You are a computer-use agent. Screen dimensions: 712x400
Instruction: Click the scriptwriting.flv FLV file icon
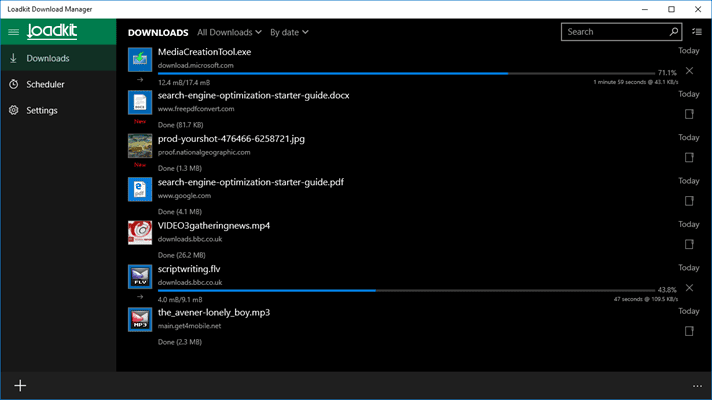[x=140, y=277]
